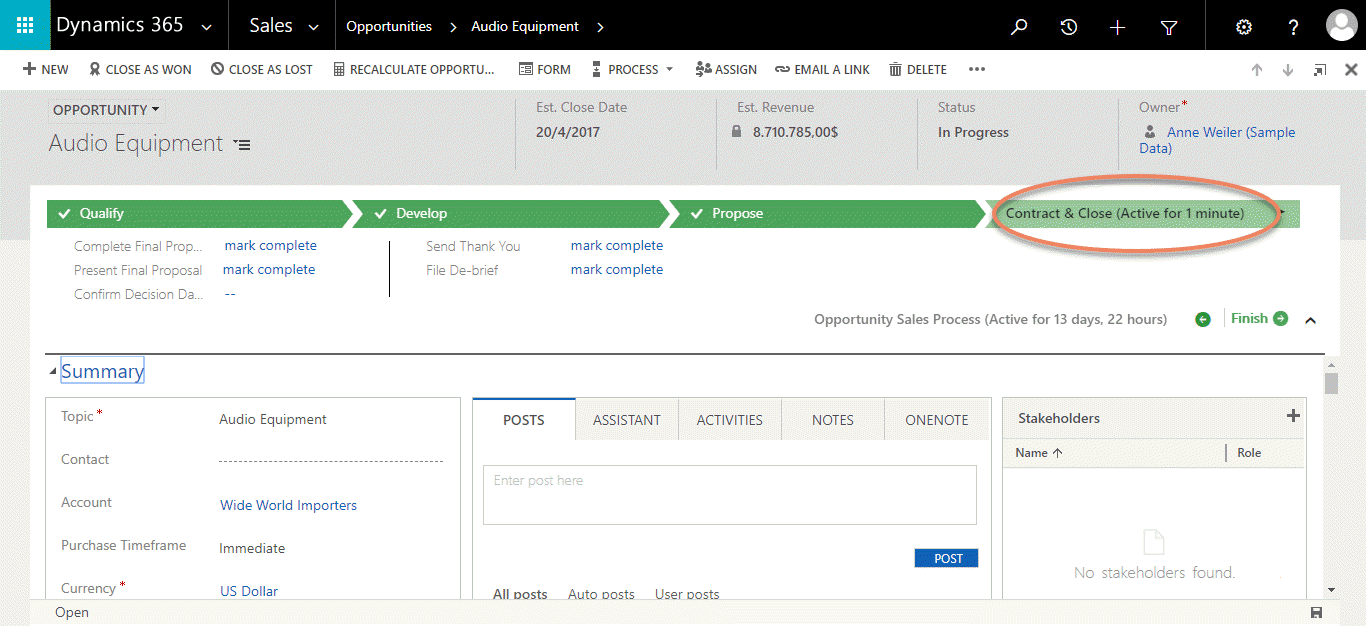The width and height of the screenshot is (1366, 626).
Task: Open the Wide World Importers account link
Action: 288,505
